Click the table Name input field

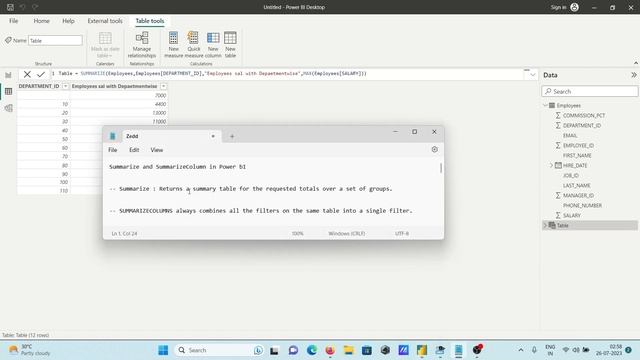(x=55, y=40)
